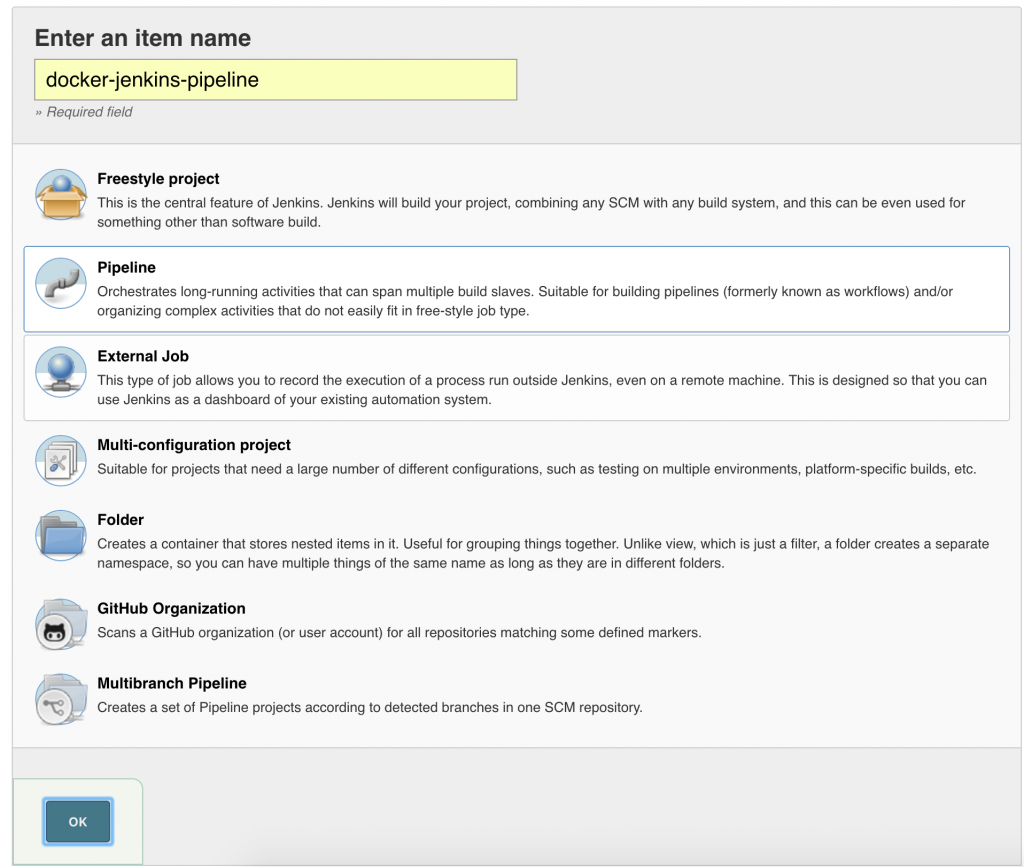Click 'Creates a set of Pipeline projects' text

(x=370, y=708)
